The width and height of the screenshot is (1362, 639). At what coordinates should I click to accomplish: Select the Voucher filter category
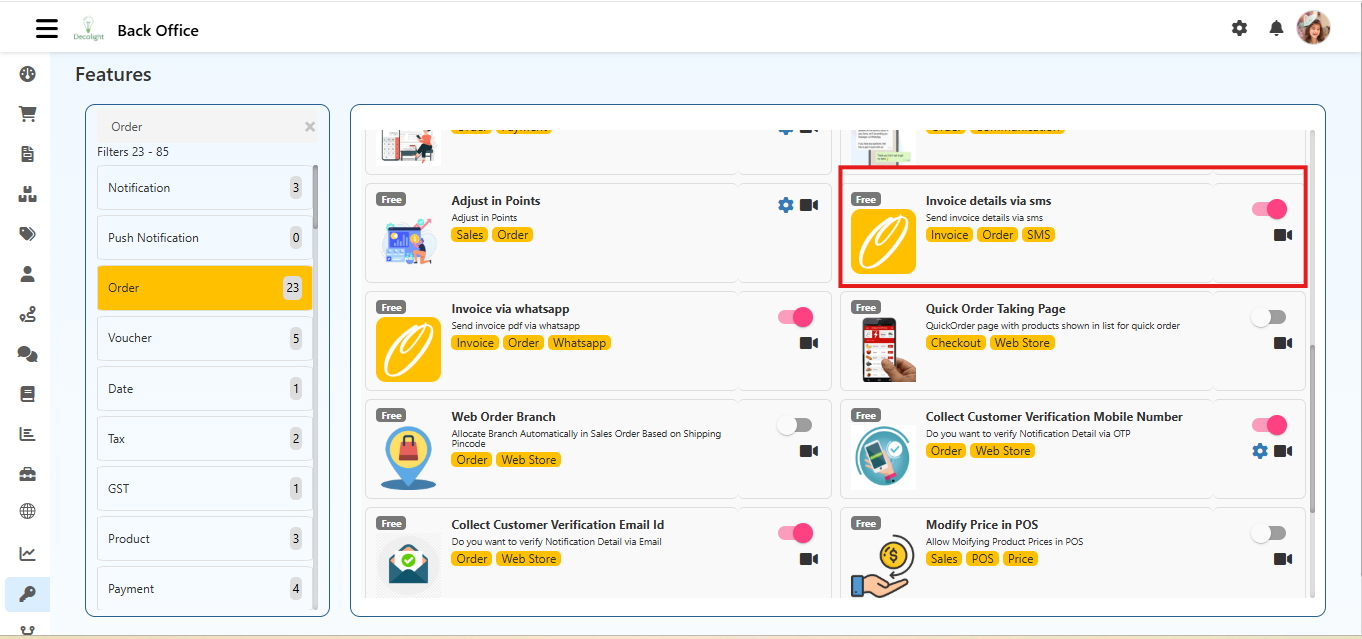coord(204,338)
